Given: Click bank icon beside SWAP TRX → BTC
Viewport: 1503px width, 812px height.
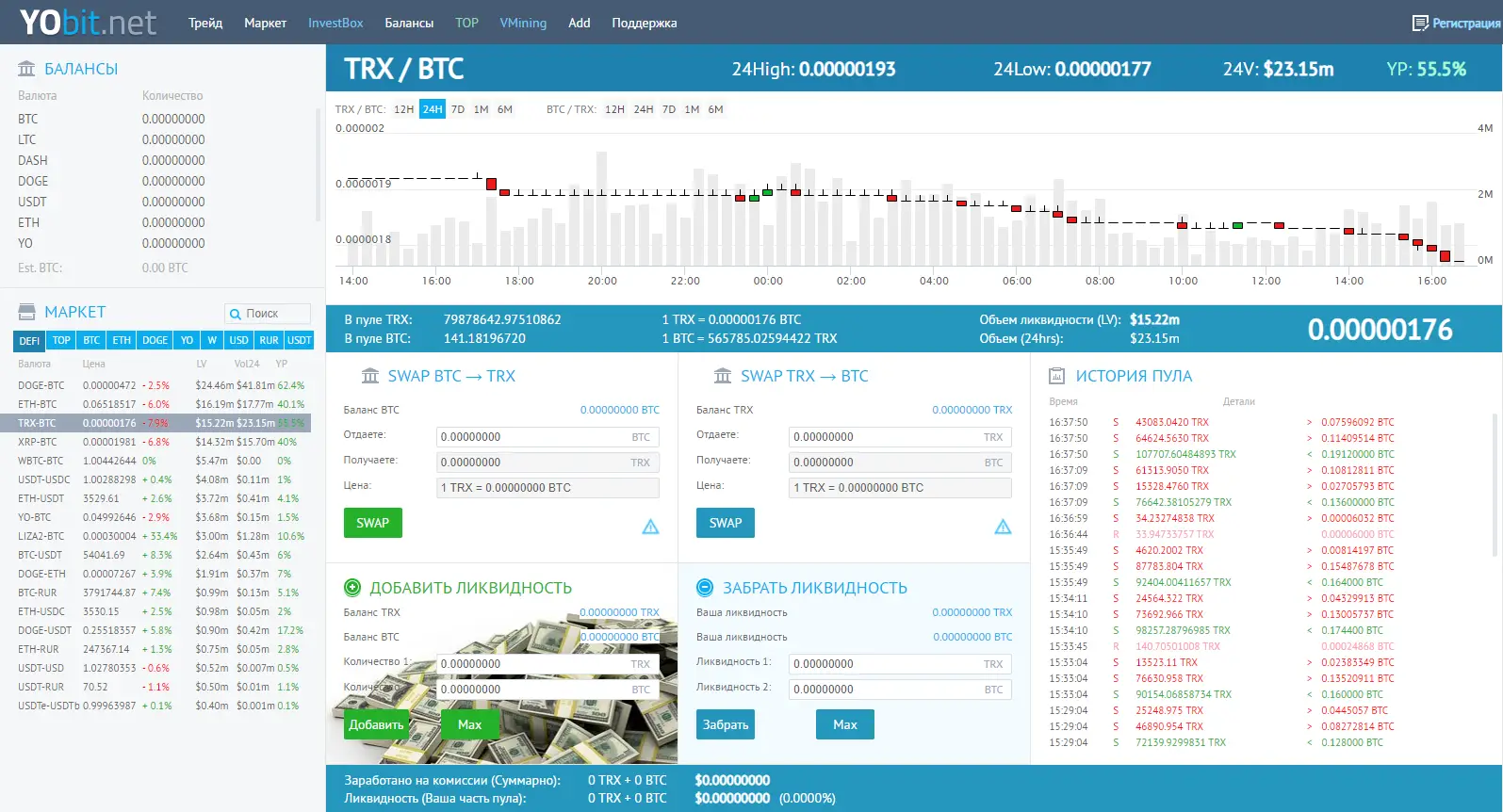Looking at the screenshot, I should coord(723,376).
